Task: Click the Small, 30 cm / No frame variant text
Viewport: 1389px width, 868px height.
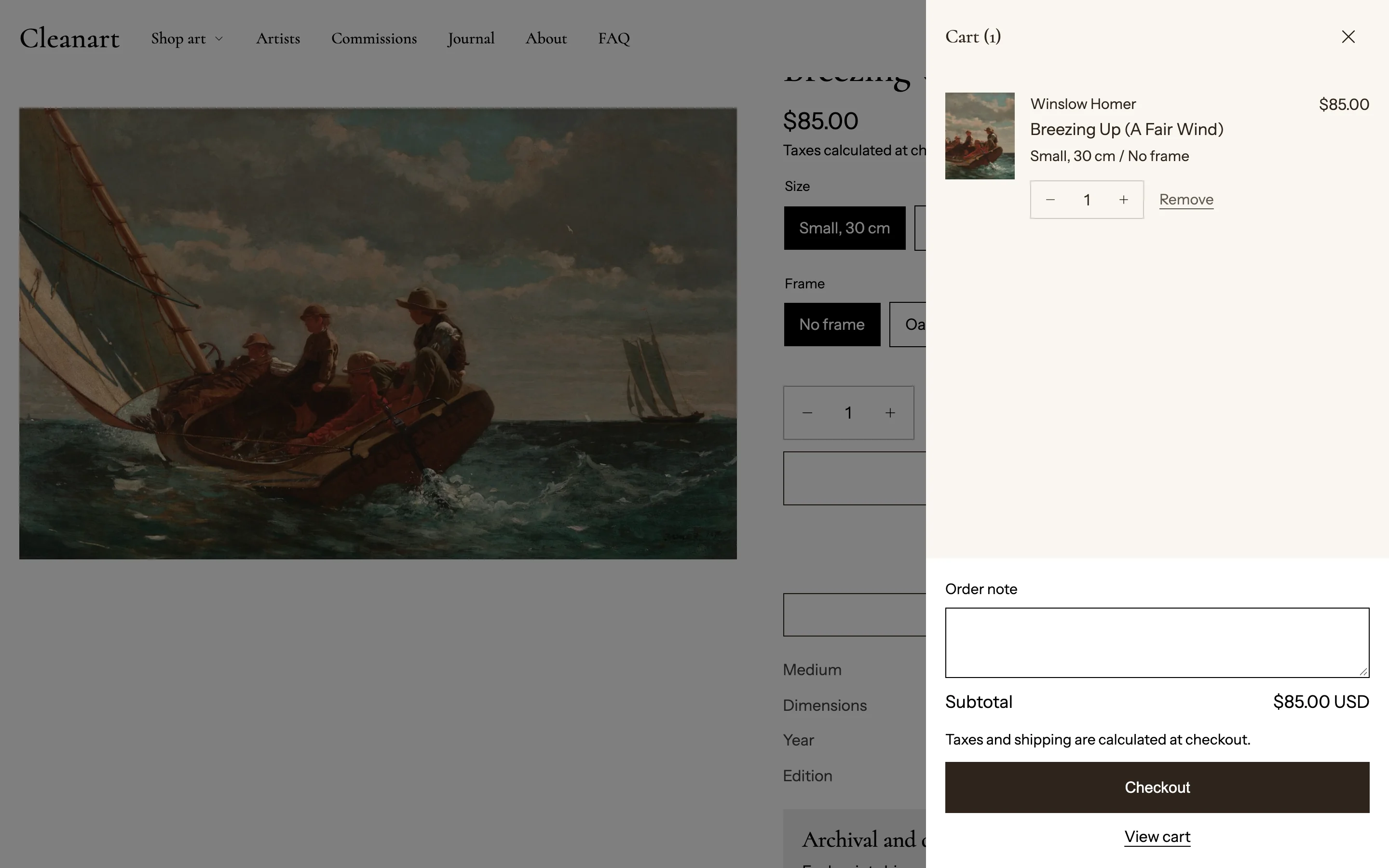Action: (x=1109, y=156)
